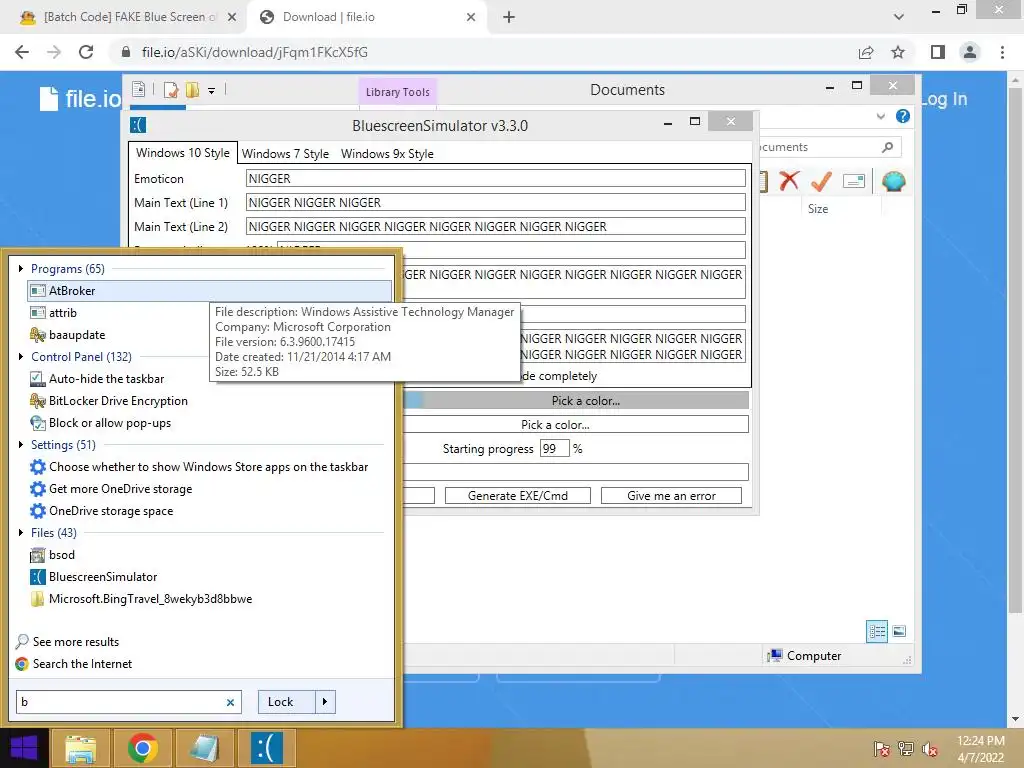Click the red X delete icon in Documents ribbon
1024x768 pixels.
pyautogui.click(x=789, y=181)
